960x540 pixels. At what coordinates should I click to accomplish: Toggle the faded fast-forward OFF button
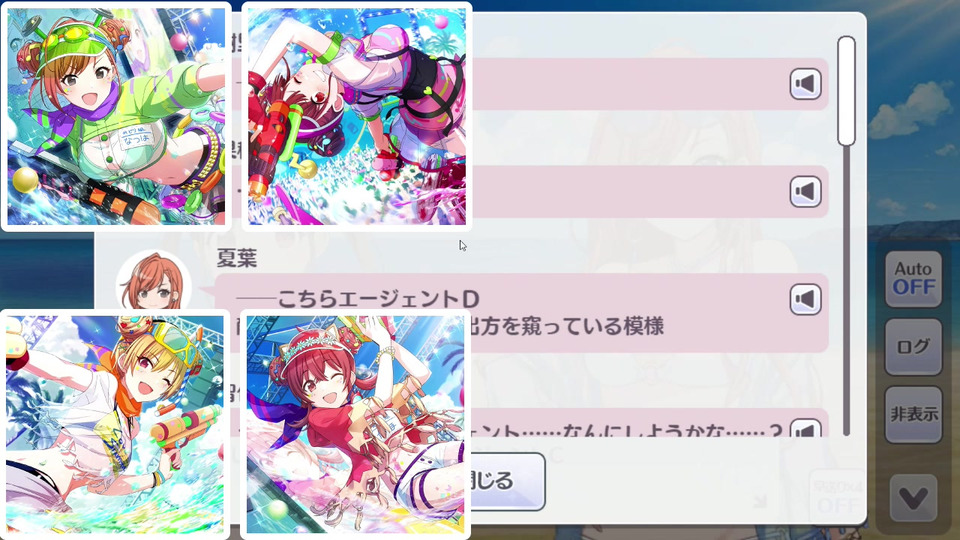838,495
